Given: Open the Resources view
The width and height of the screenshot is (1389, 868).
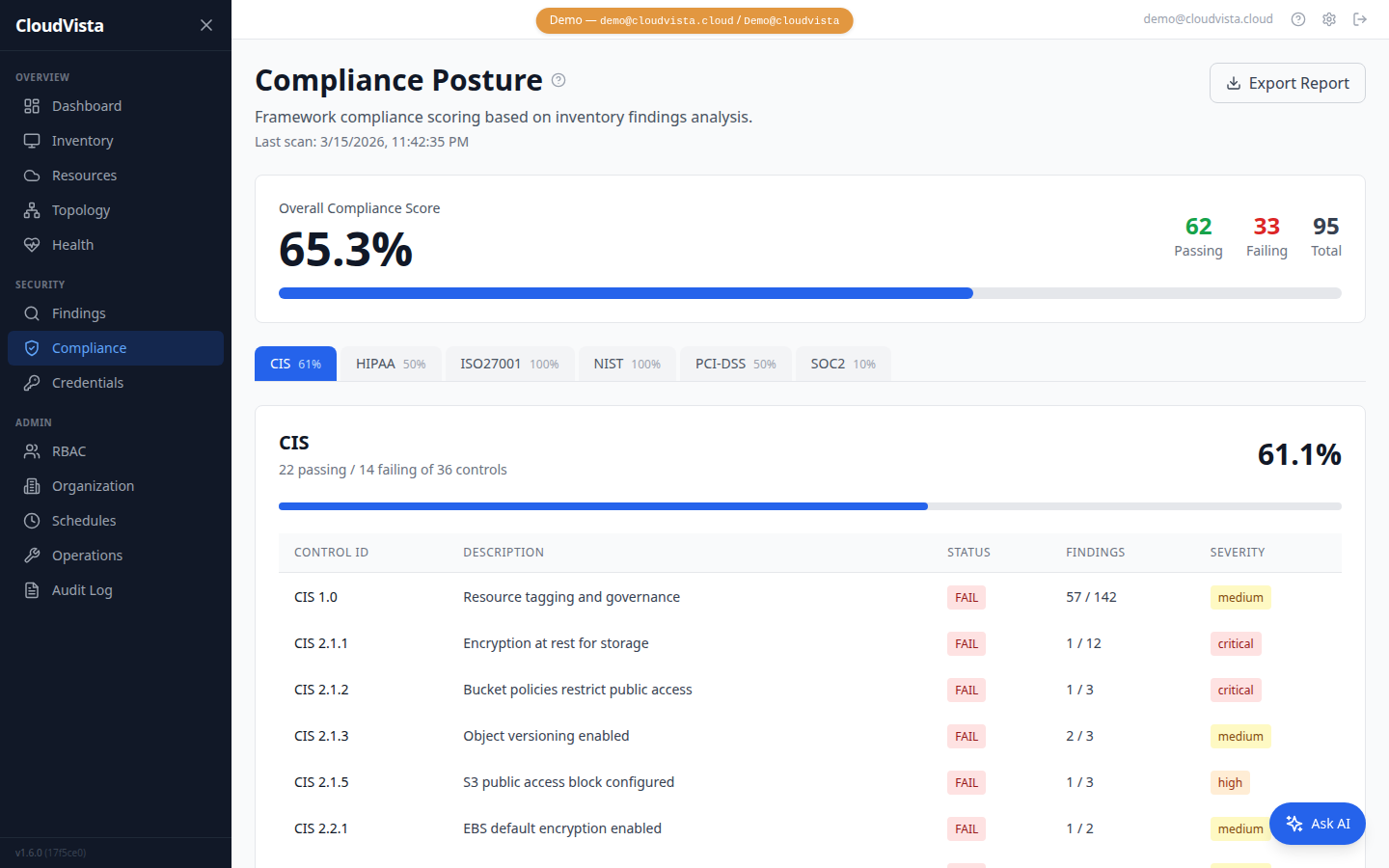Looking at the screenshot, I should [x=83, y=175].
